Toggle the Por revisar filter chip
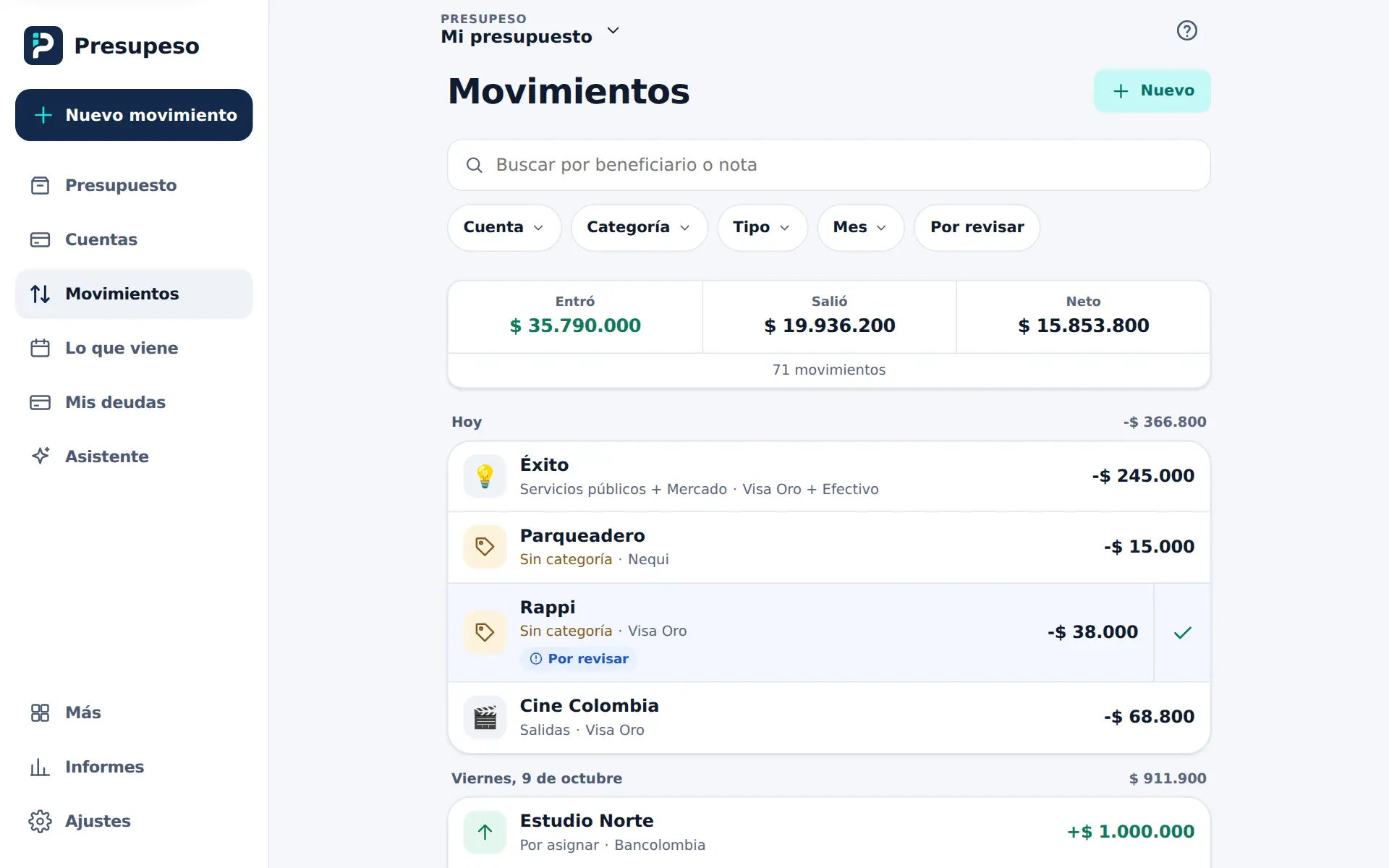Viewport: 1389px width, 868px height. pyautogui.click(x=977, y=227)
